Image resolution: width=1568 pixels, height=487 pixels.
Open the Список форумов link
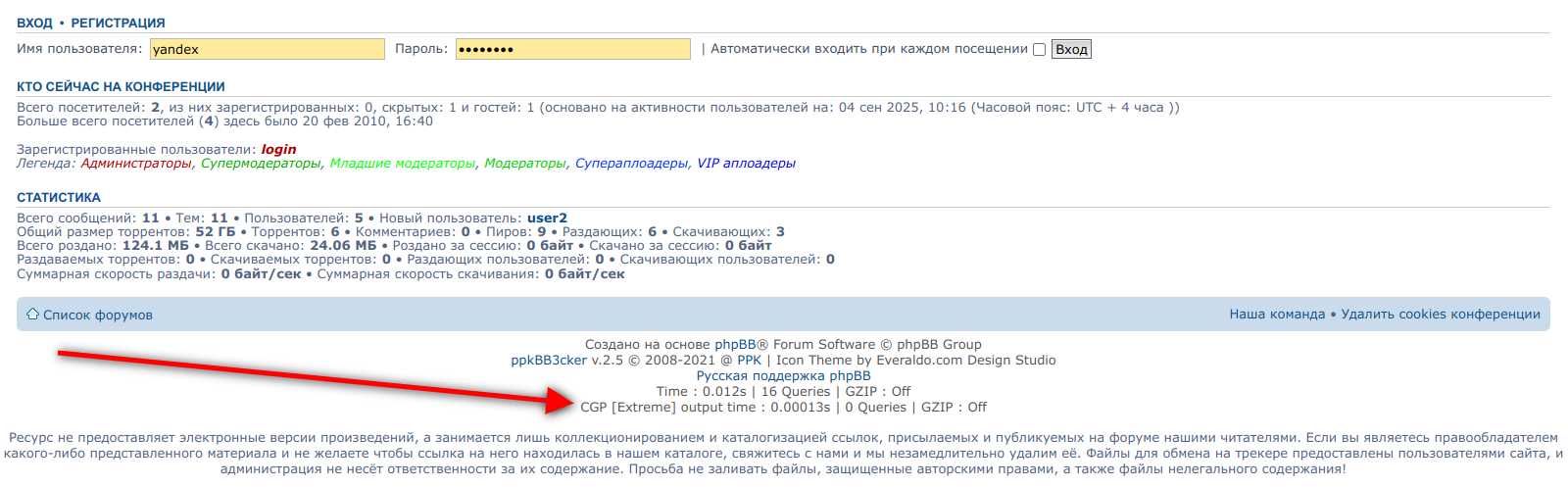point(98,316)
